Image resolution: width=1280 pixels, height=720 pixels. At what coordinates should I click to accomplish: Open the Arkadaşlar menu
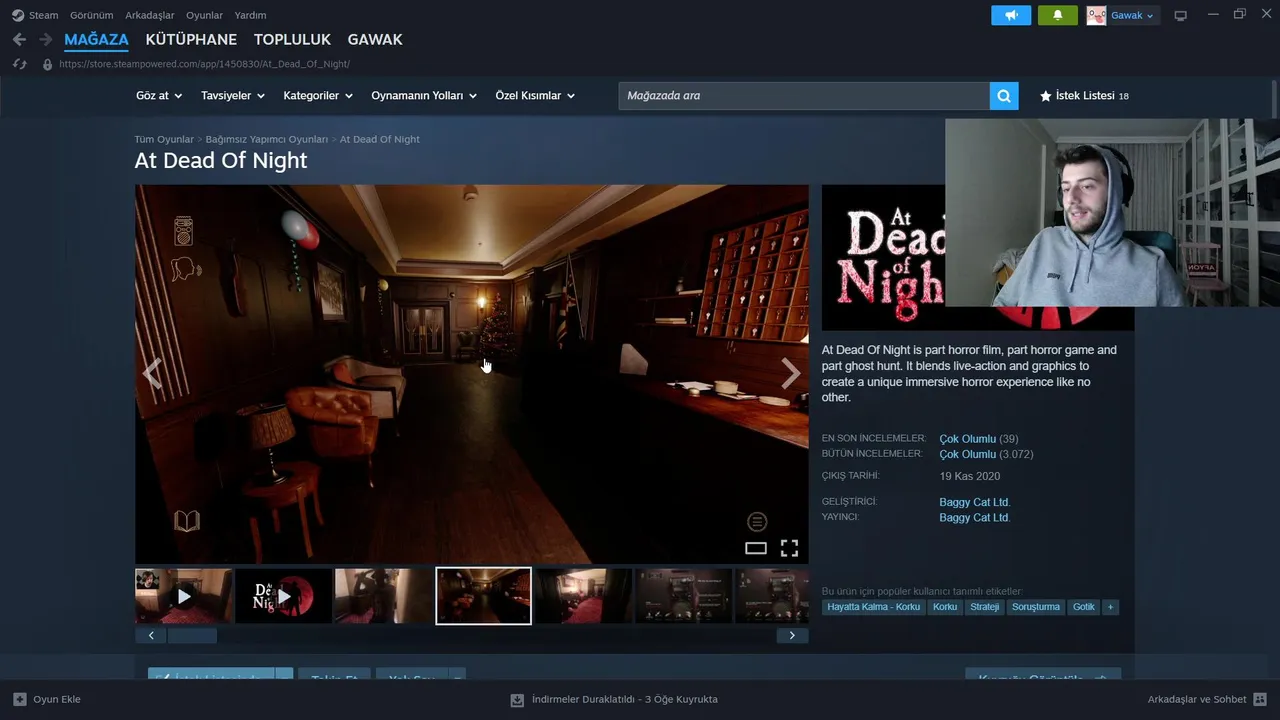coord(150,15)
